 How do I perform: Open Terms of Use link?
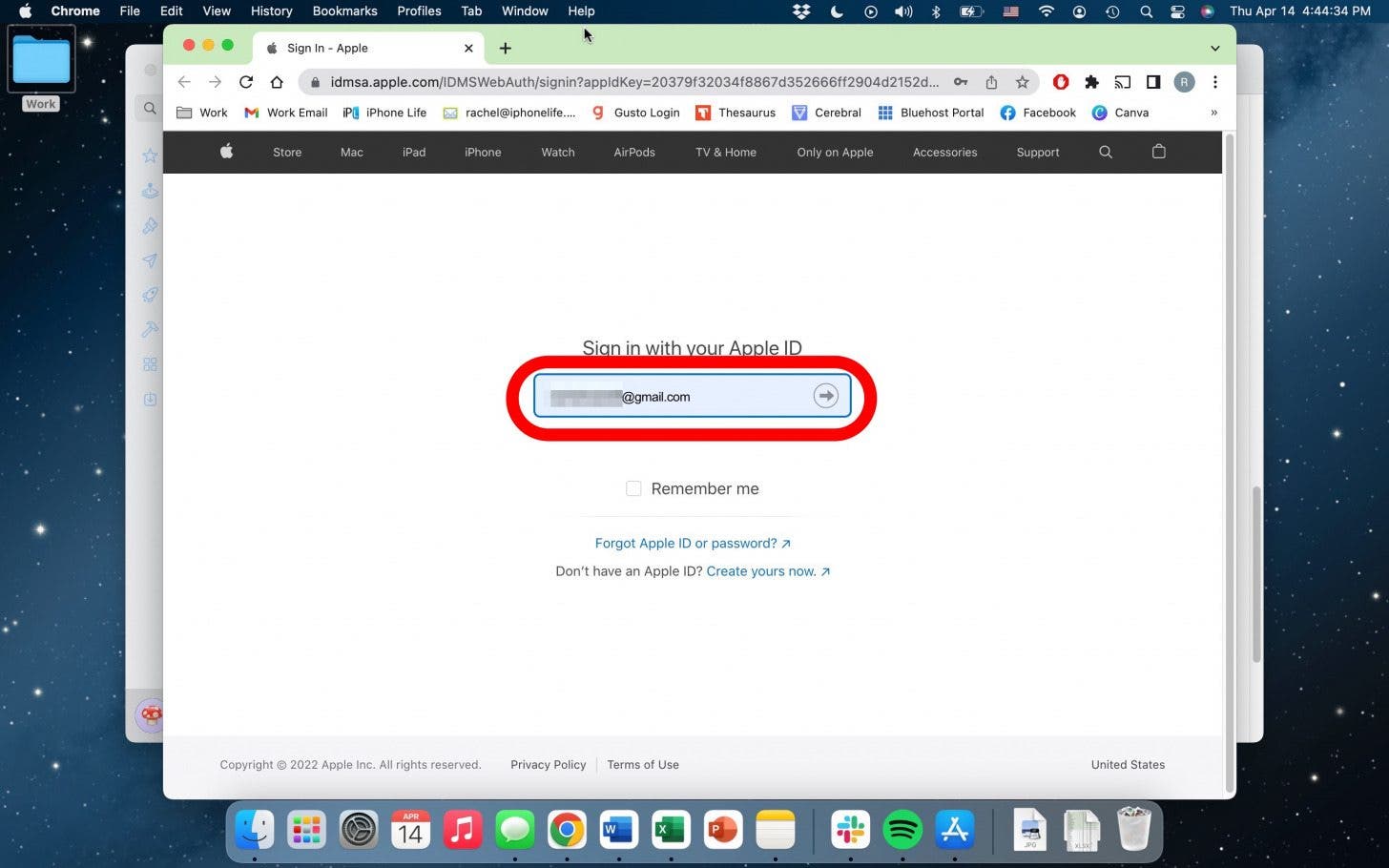pyautogui.click(x=643, y=765)
